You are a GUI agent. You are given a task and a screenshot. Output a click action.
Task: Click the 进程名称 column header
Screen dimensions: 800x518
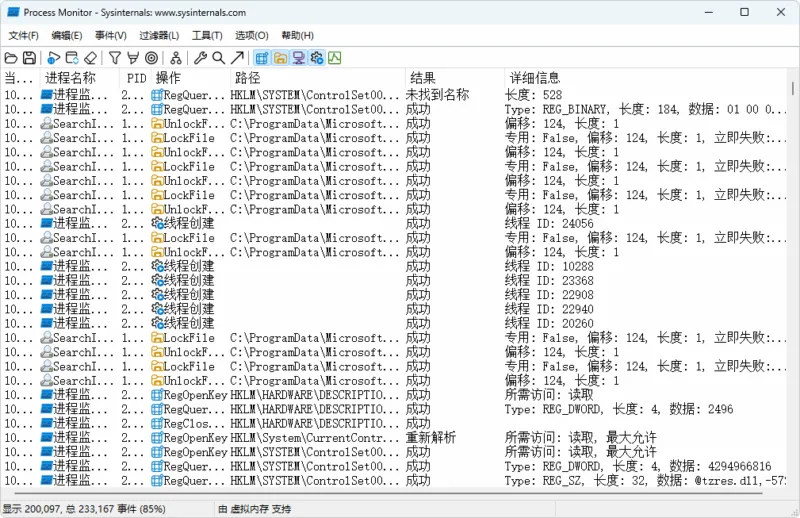coord(80,78)
